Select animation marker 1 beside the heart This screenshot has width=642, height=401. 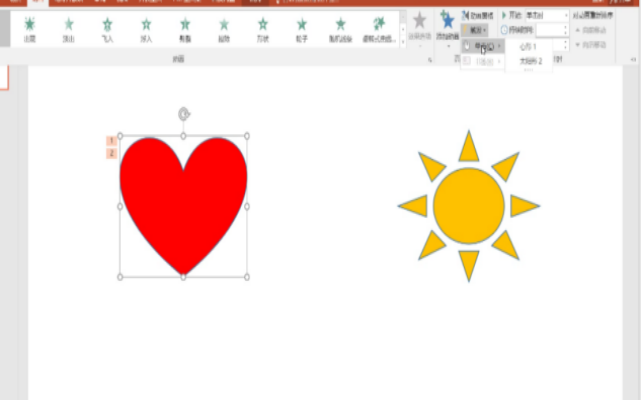pos(111,140)
